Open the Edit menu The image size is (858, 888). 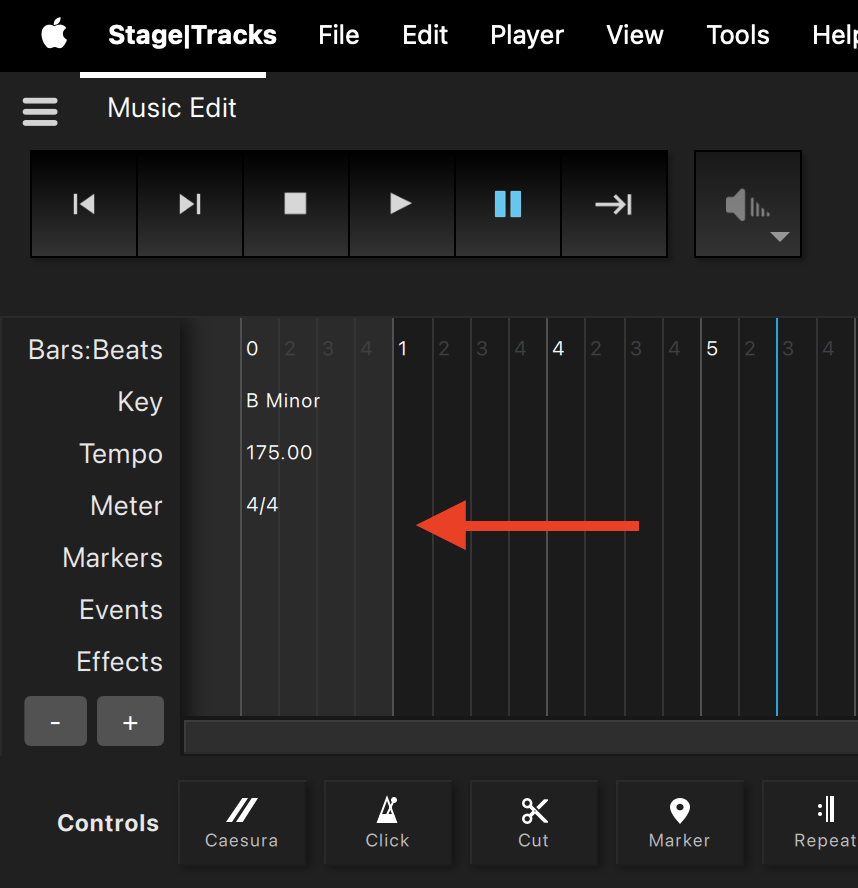[x=425, y=35]
